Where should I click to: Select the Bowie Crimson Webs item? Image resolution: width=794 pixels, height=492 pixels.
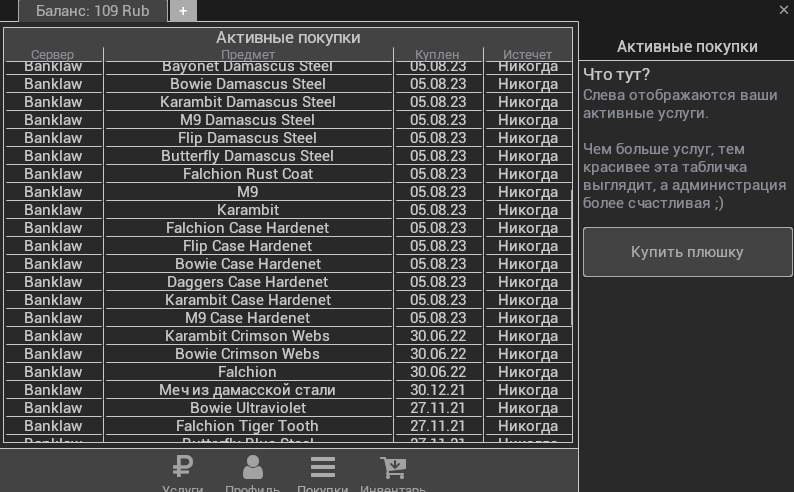[248, 353]
